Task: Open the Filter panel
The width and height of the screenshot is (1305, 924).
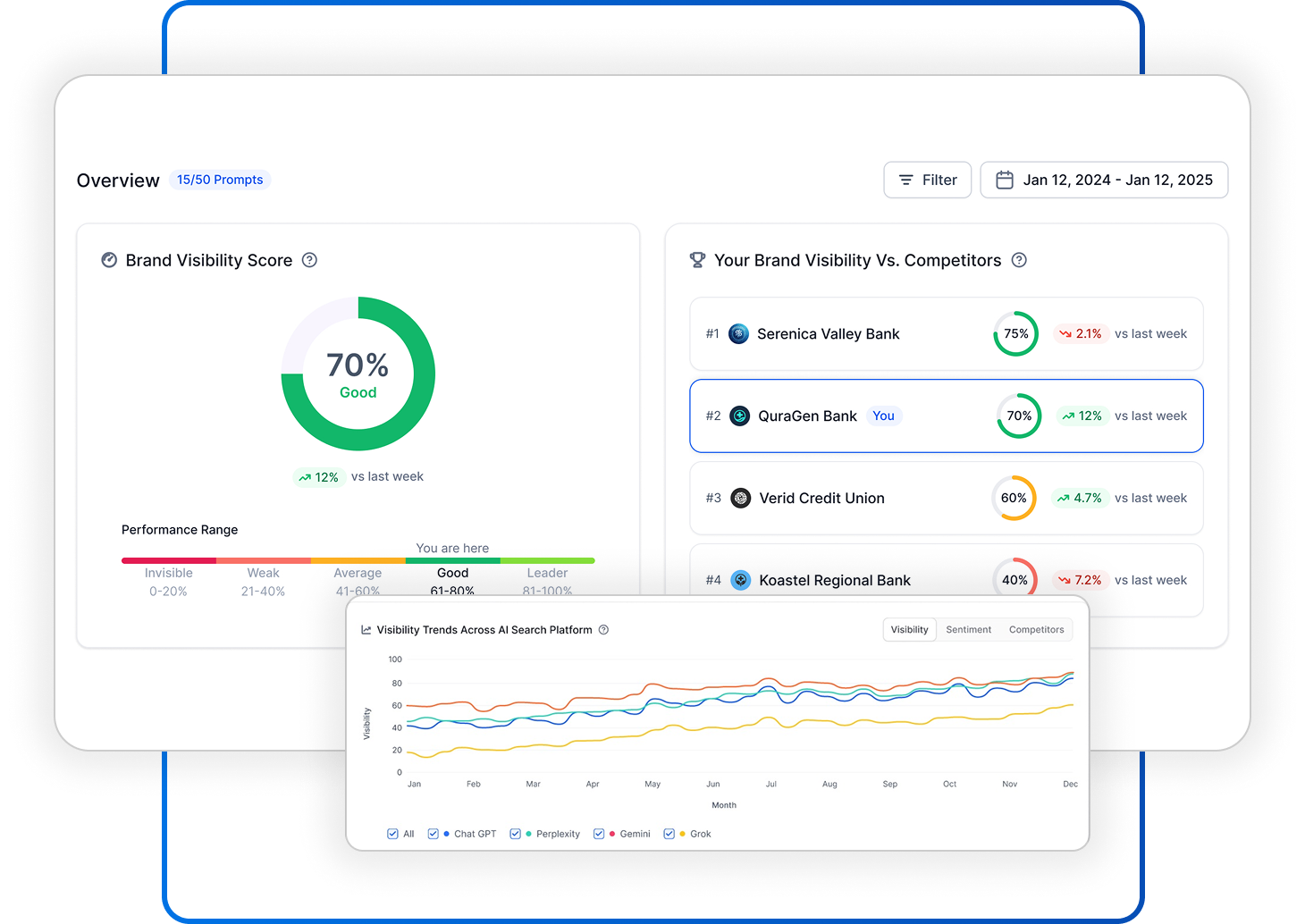Action: [927, 180]
